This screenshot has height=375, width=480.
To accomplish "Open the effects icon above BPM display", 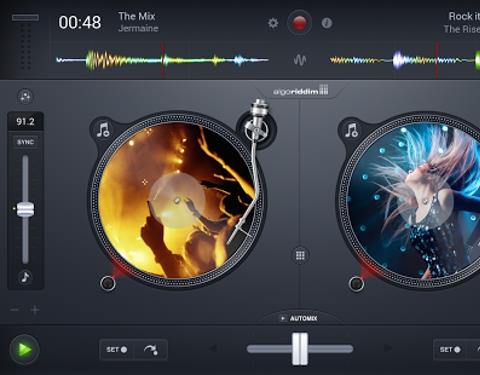I will (25, 97).
